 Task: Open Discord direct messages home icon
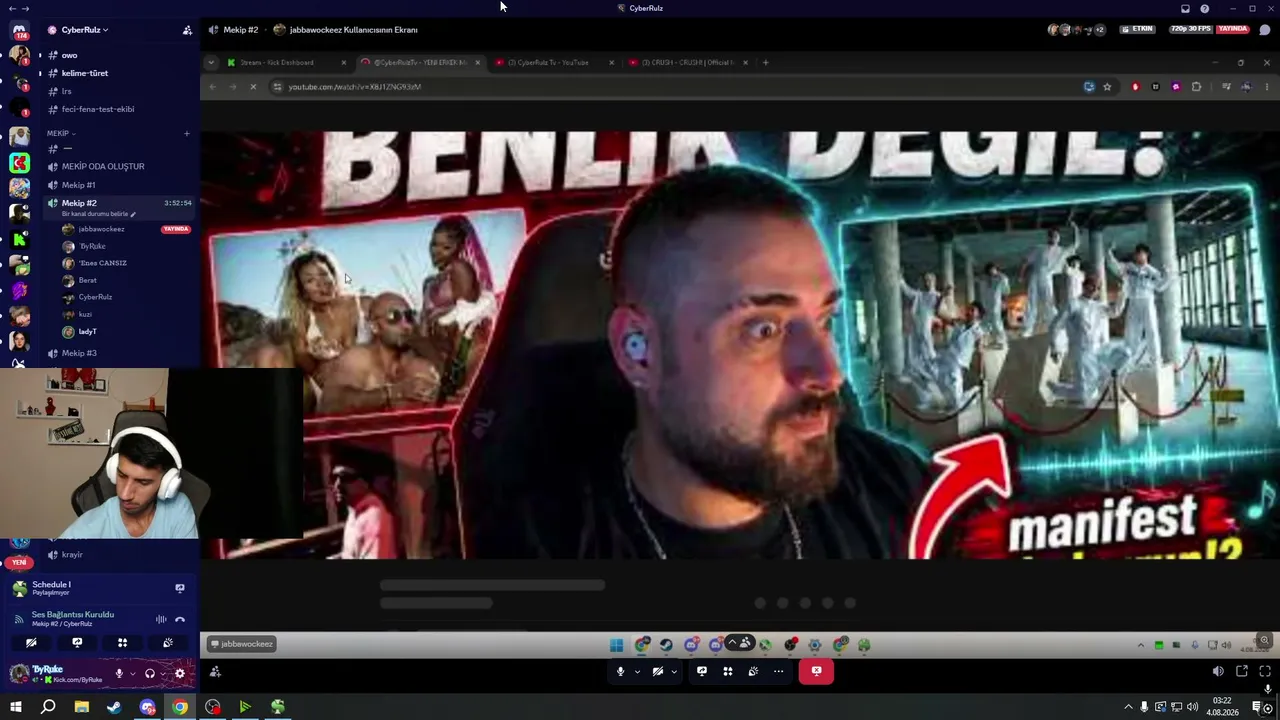tap(19, 30)
